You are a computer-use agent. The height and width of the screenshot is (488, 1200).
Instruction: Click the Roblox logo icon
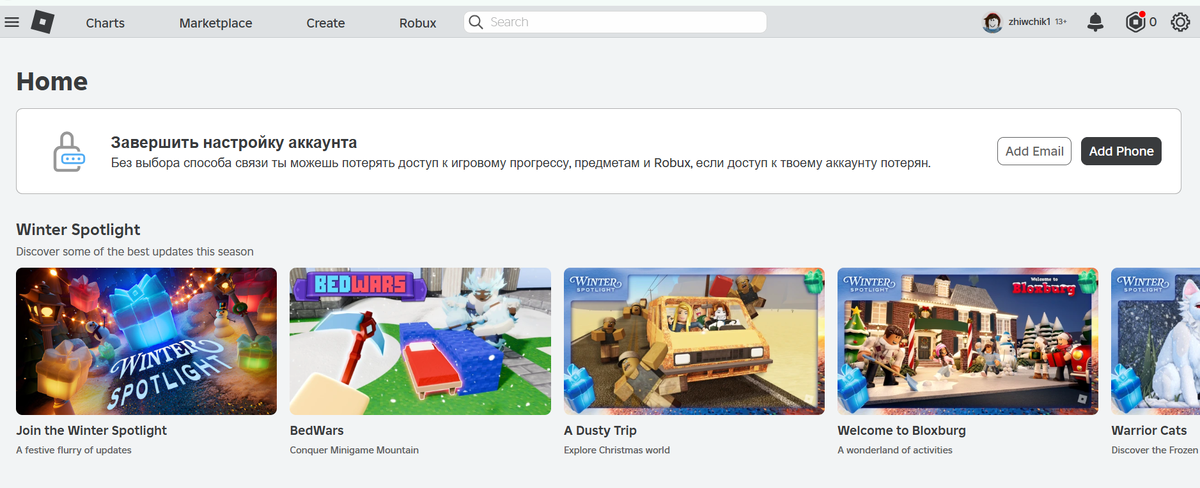(x=43, y=21)
